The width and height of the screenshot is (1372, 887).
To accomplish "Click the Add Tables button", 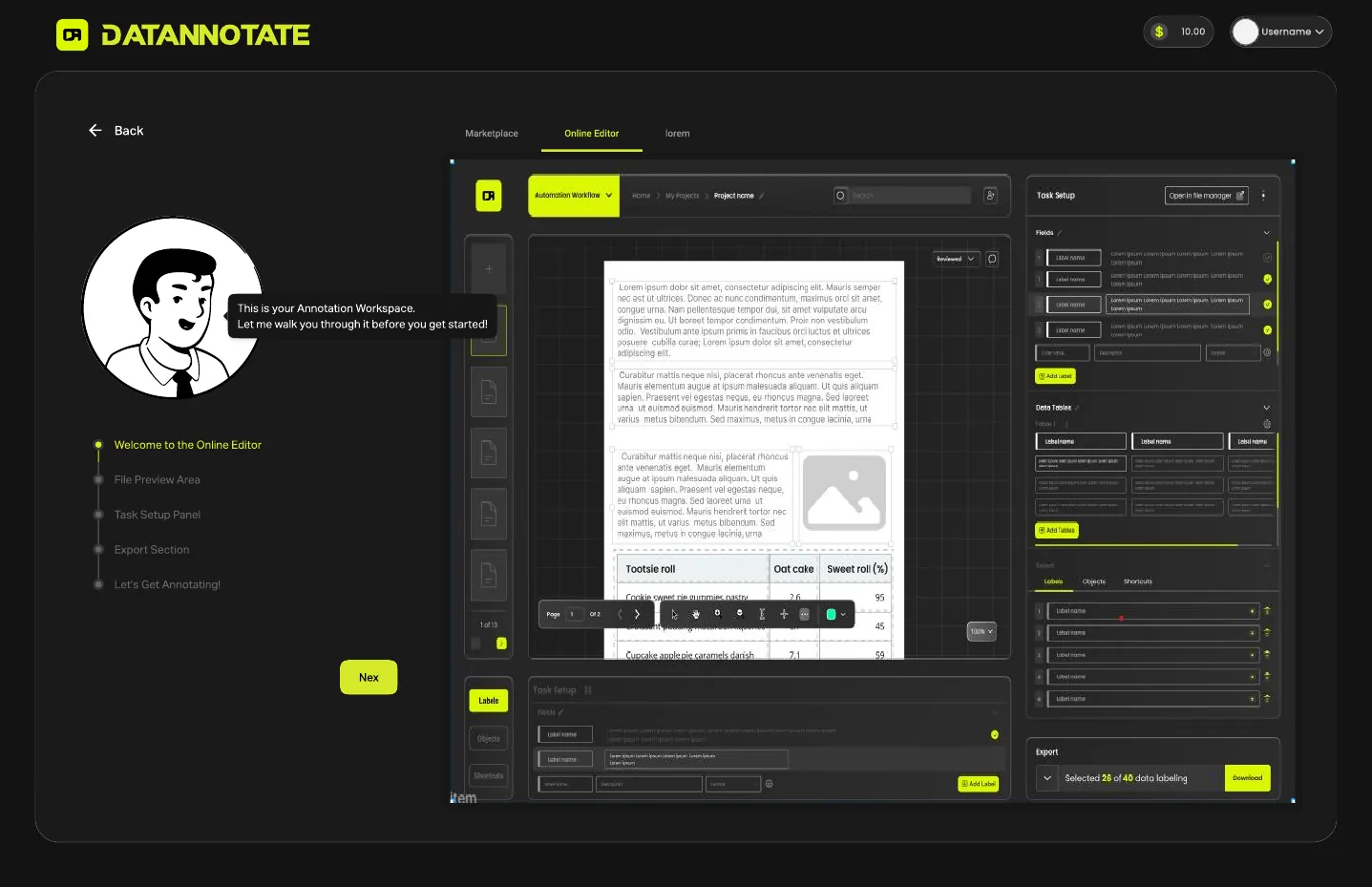I will pos(1057,530).
